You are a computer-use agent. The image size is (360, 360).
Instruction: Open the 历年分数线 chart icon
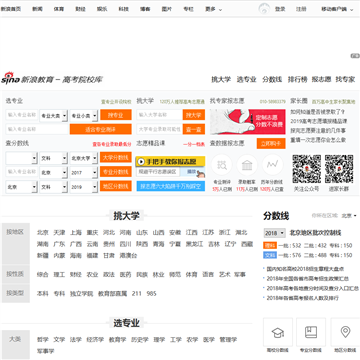(x=272, y=165)
